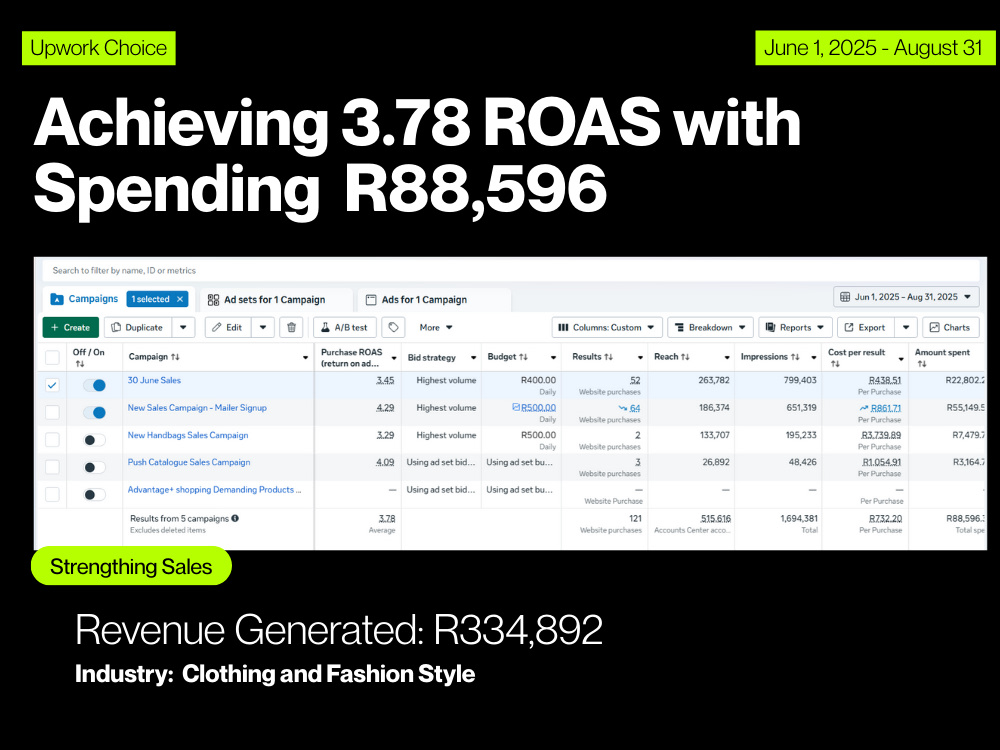Screen dimensions: 1000x750
Task: Turn on New Handbags Sales Campaign toggle
Action: (94, 440)
